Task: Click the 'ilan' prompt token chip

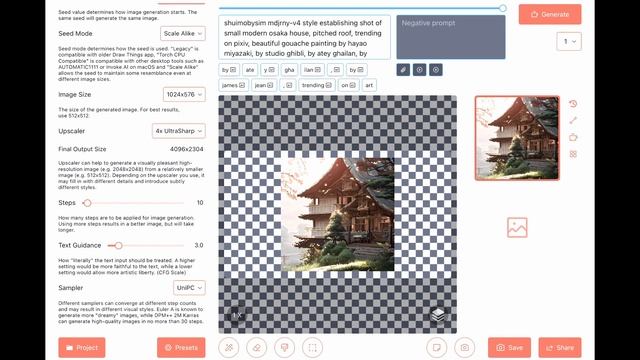Action: [312, 70]
